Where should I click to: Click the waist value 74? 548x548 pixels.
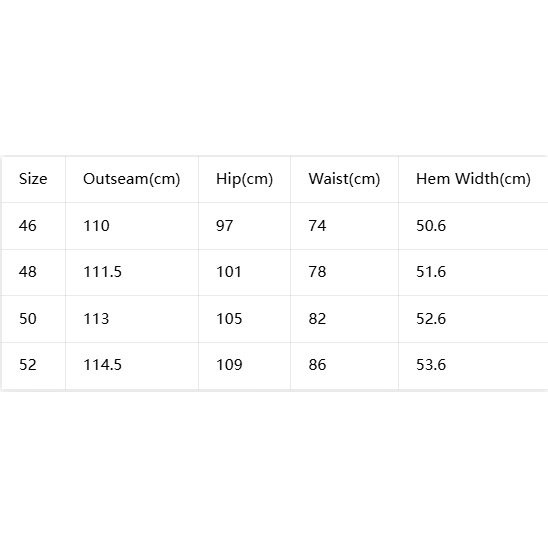click(x=317, y=226)
